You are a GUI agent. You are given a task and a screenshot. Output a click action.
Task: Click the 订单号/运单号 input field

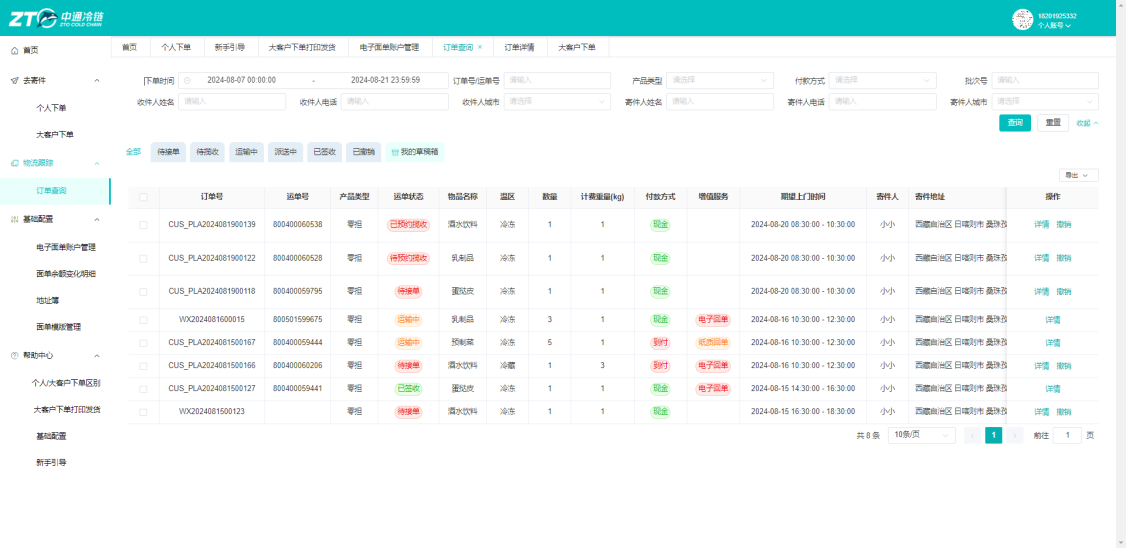pyautogui.click(x=557, y=80)
